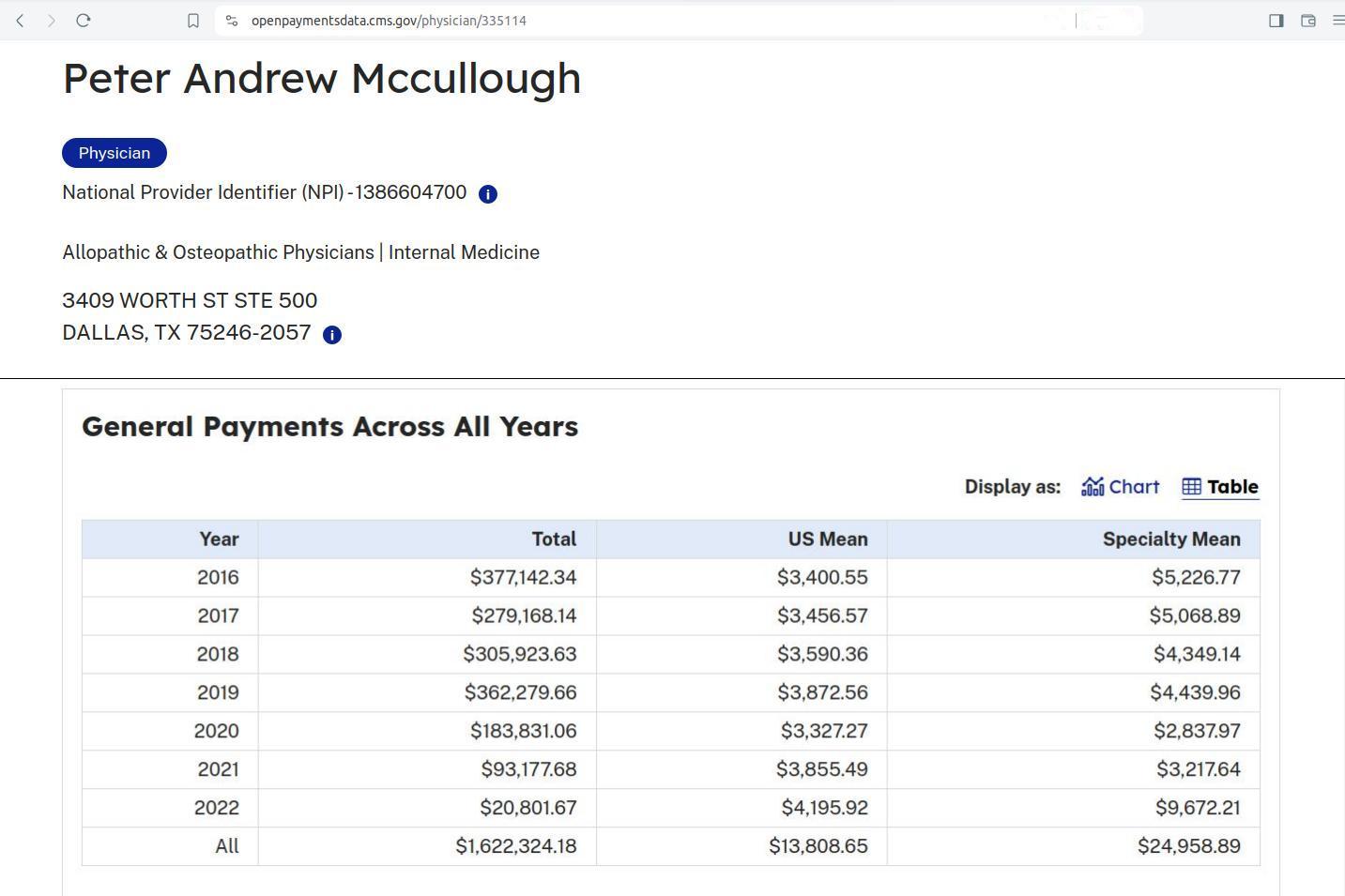Click the Physician badge
This screenshot has height=896, width=1345.
coord(115,153)
